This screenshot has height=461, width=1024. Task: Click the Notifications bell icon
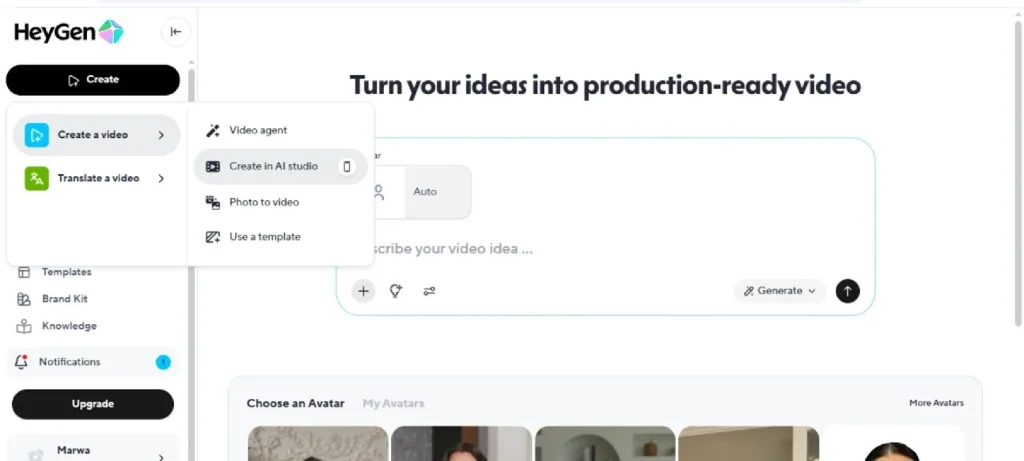click(x=22, y=362)
